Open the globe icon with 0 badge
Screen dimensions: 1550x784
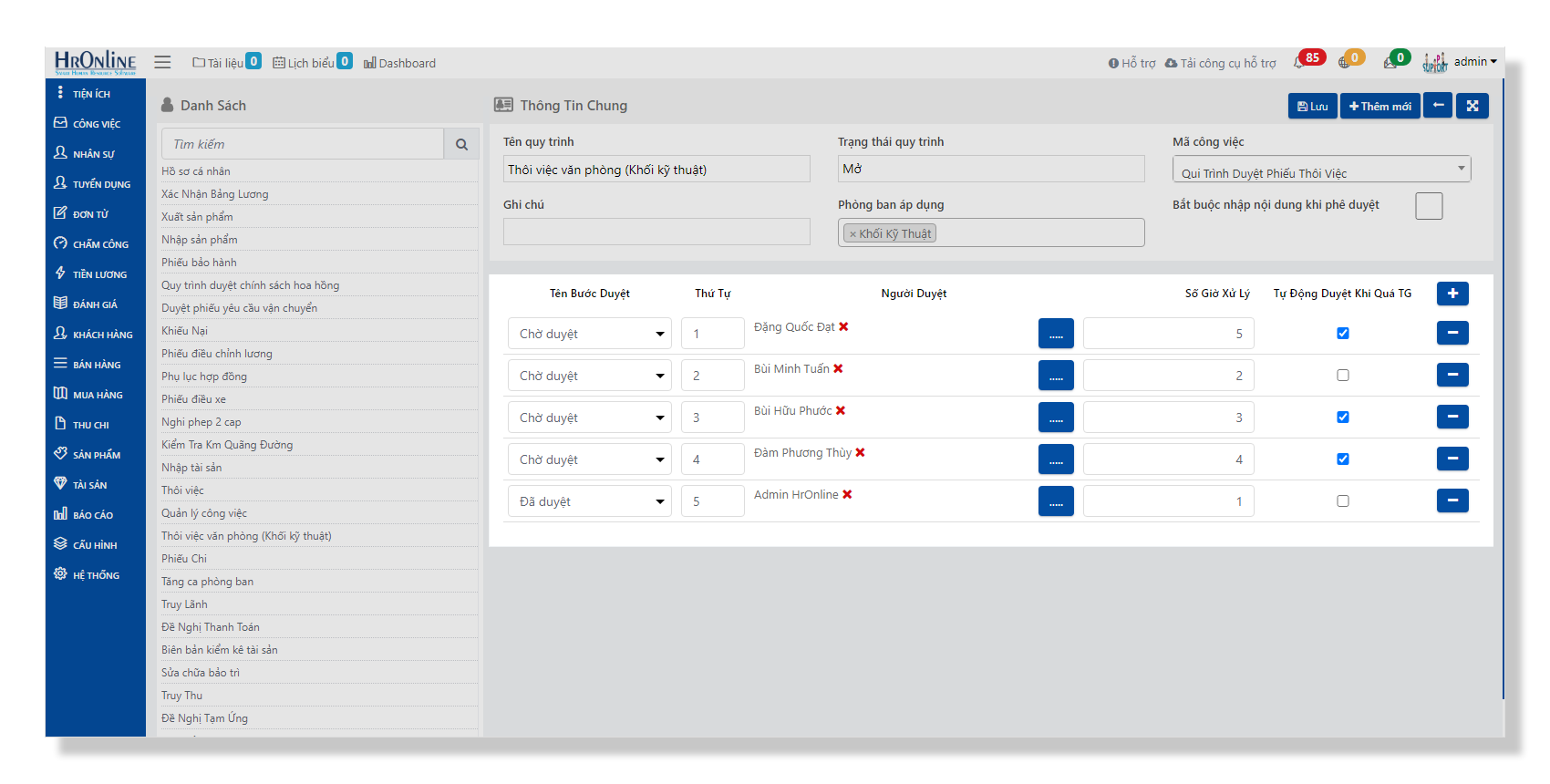coord(1344,62)
